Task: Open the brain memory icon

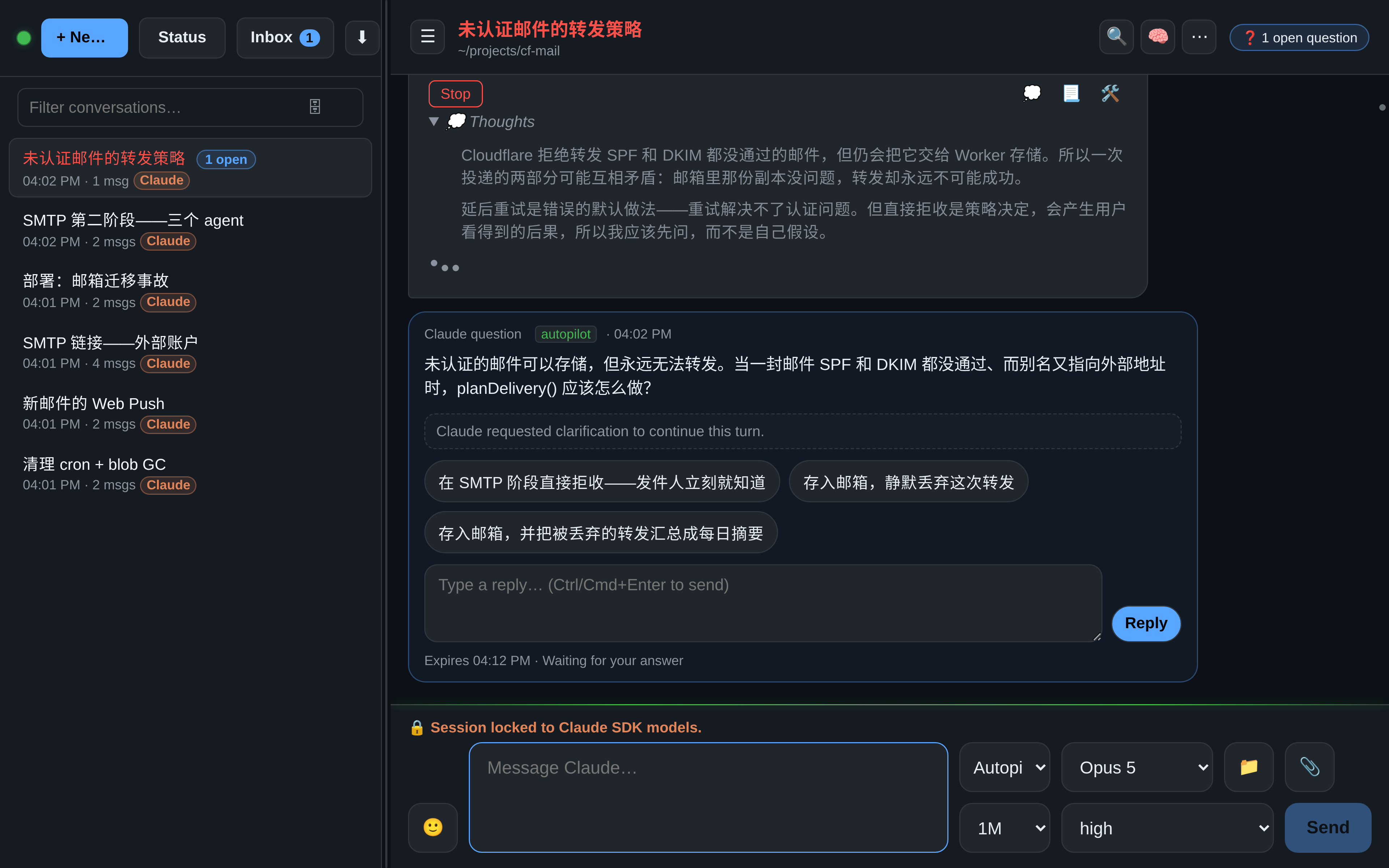Action: click(x=1158, y=37)
